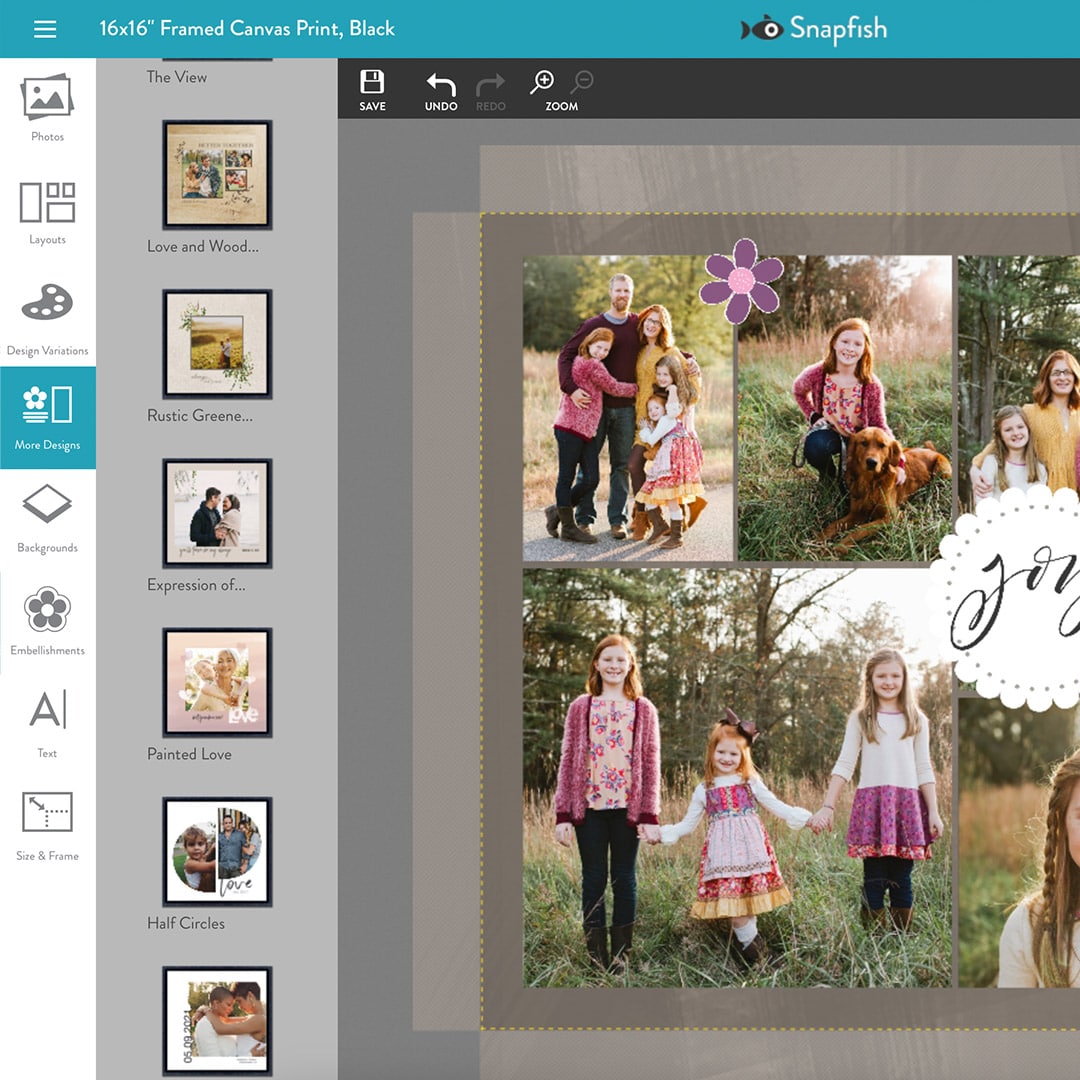Save the canvas project
Image resolution: width=1080 pixels, height=1080 pixels.
[x=371, y=88]
